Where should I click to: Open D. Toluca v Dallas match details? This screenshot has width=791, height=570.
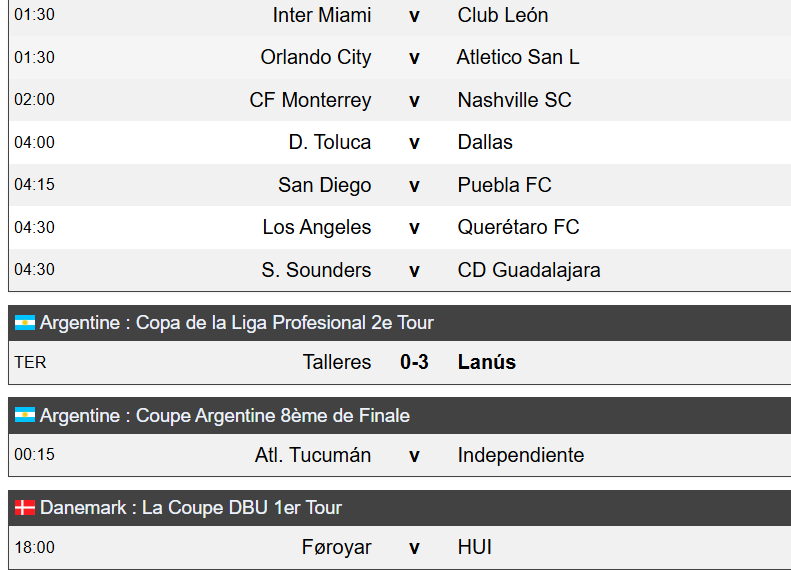pyautogui.click(x=400, y=142)
